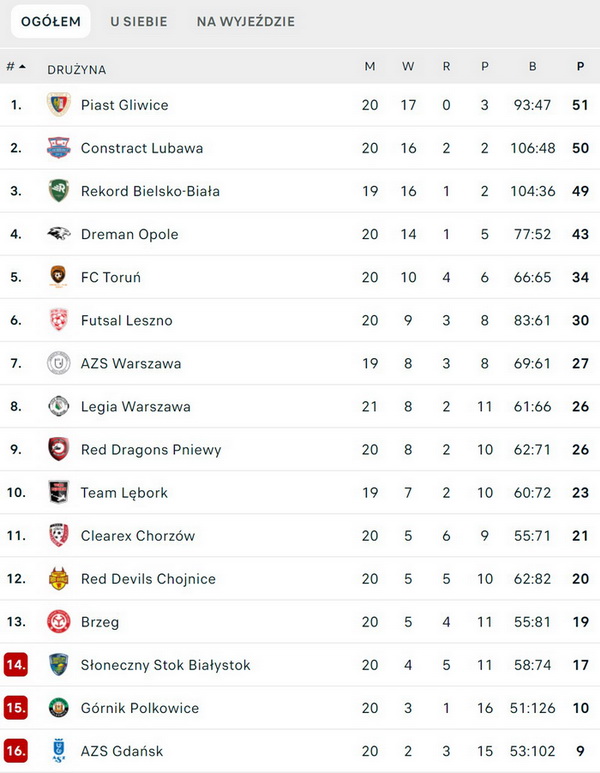The width and height of the screenshot is (600, 773).
Task: Switch to the U SIEBIE tab
Action: pos(139,21)
